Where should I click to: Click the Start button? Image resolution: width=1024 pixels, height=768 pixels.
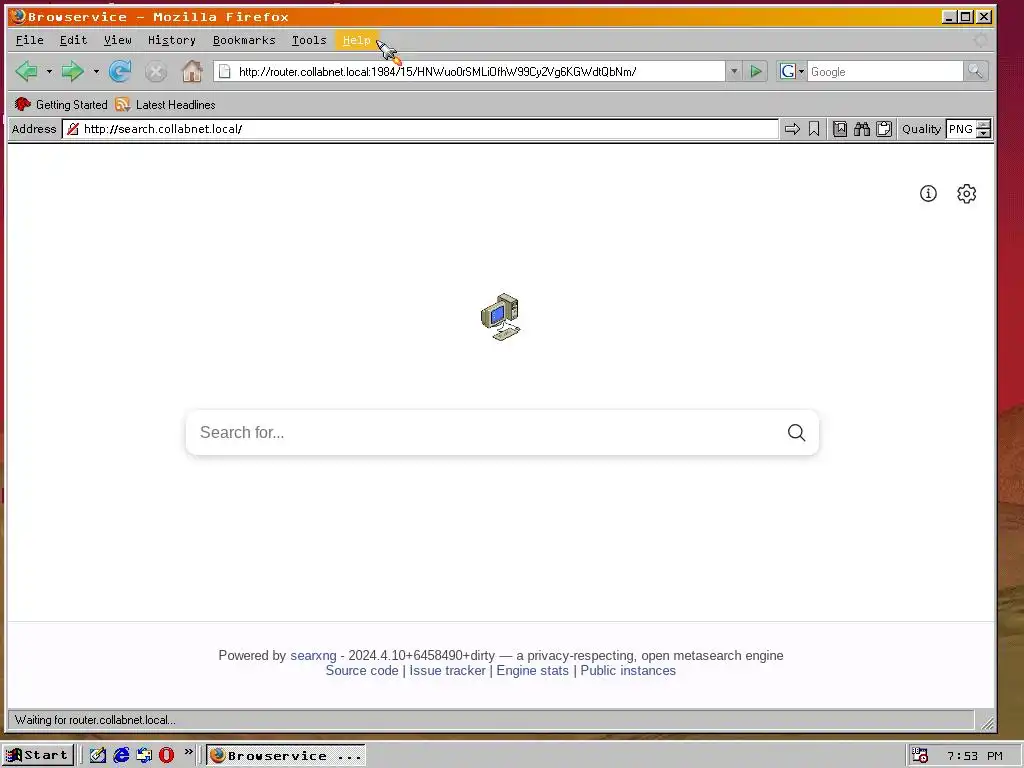pos(38,756)
